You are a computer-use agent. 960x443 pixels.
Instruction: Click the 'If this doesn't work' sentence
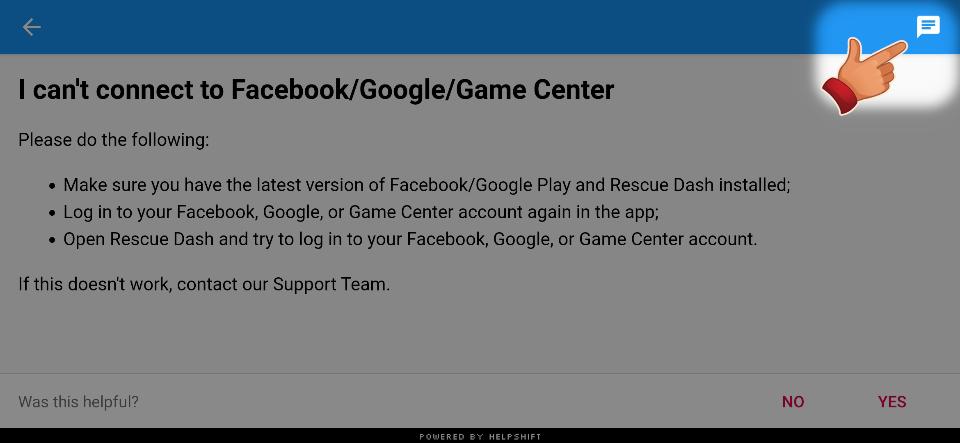click(x=204, y=285)
